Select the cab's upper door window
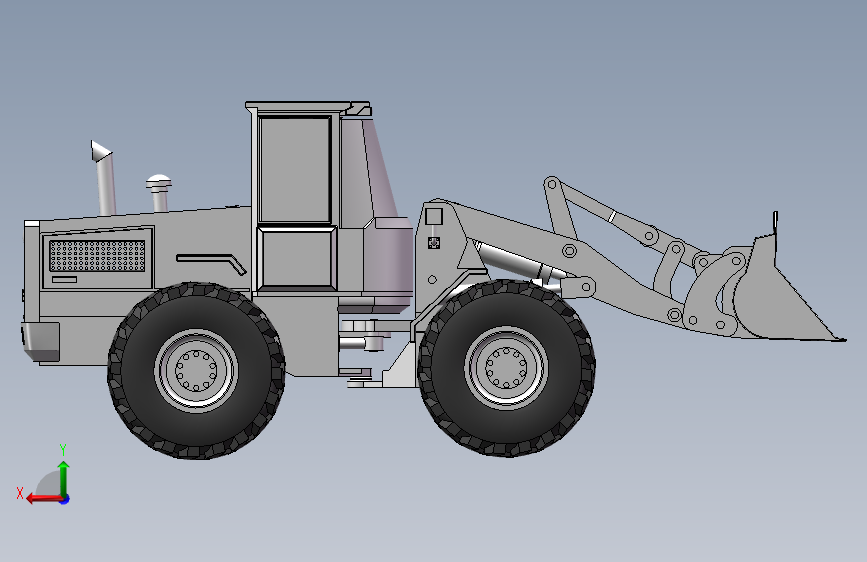867x562 pixels. [295, 169]
